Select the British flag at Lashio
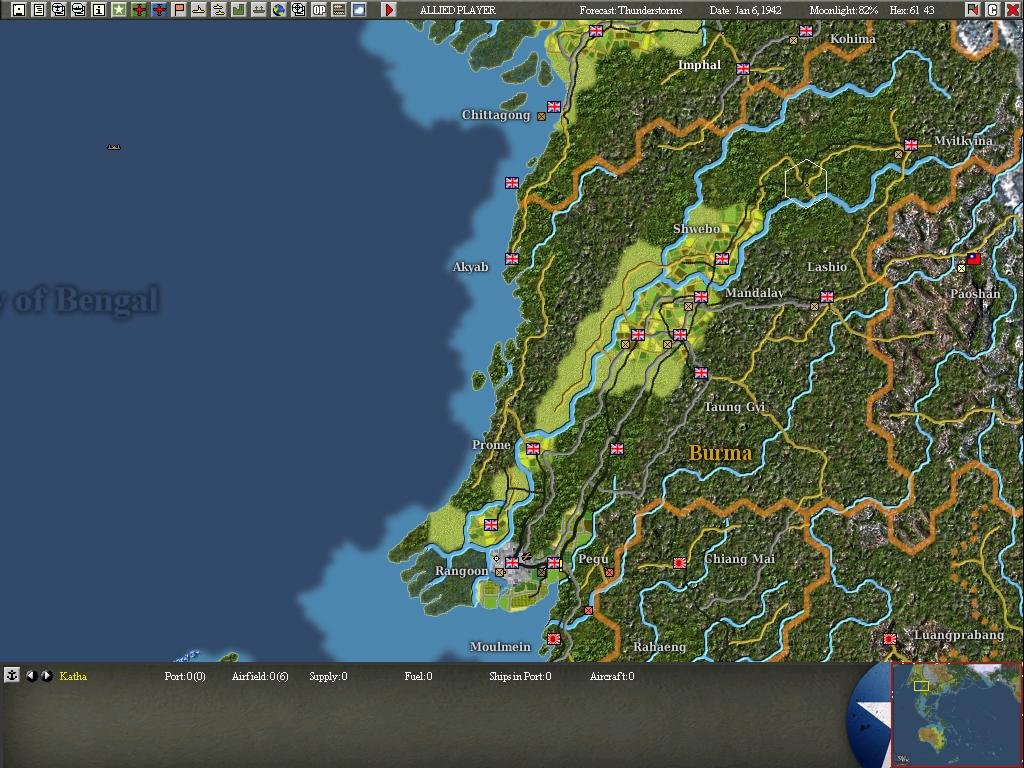Image resolution: width=1024 pixels, height=768 pixels. 827,296
